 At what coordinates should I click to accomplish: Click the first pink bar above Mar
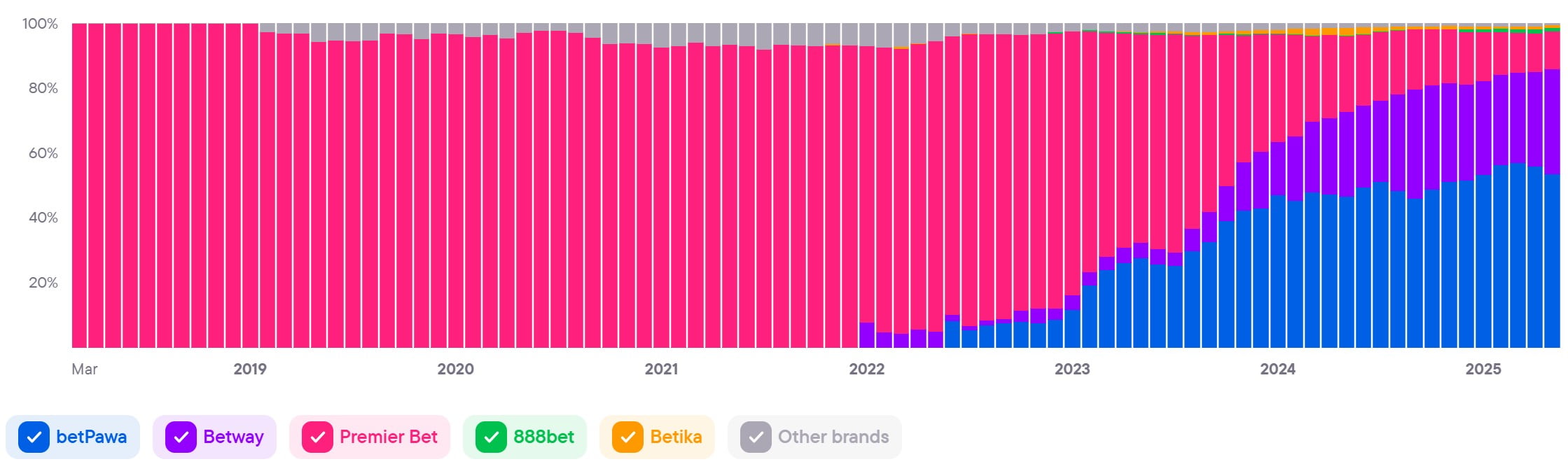click(79, 185)
